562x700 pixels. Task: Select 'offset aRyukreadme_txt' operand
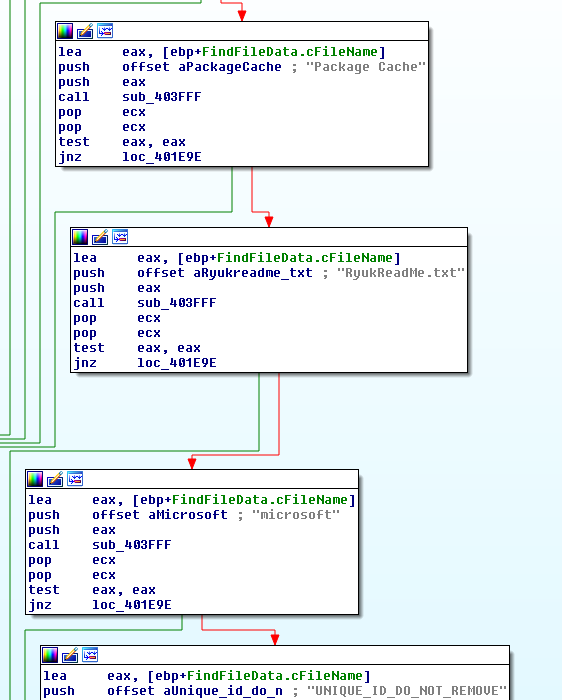(x=225, y=273)
